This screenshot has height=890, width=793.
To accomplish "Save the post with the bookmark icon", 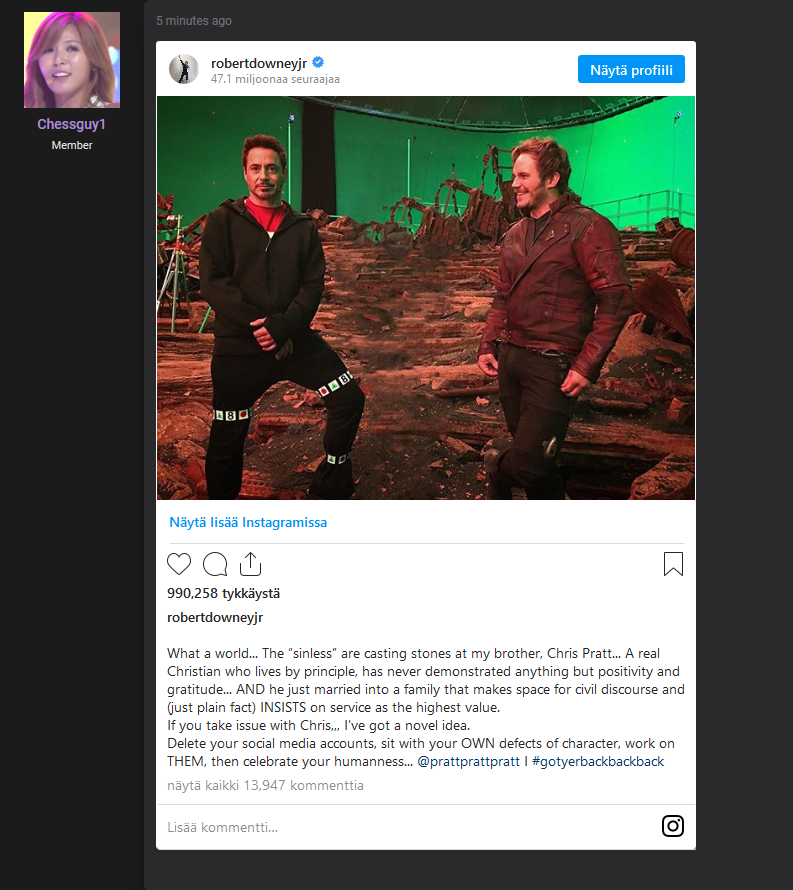I will tap(673, 564).
